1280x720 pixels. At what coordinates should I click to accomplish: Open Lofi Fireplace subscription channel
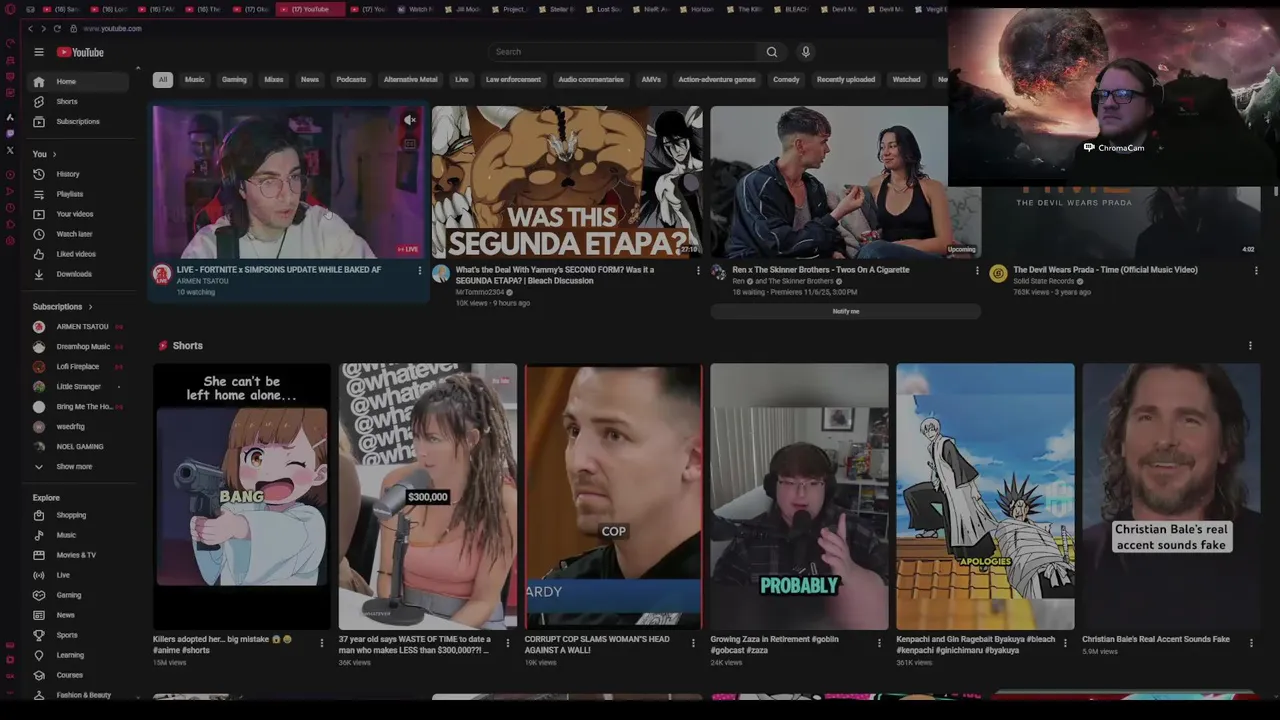click(80, 367)
